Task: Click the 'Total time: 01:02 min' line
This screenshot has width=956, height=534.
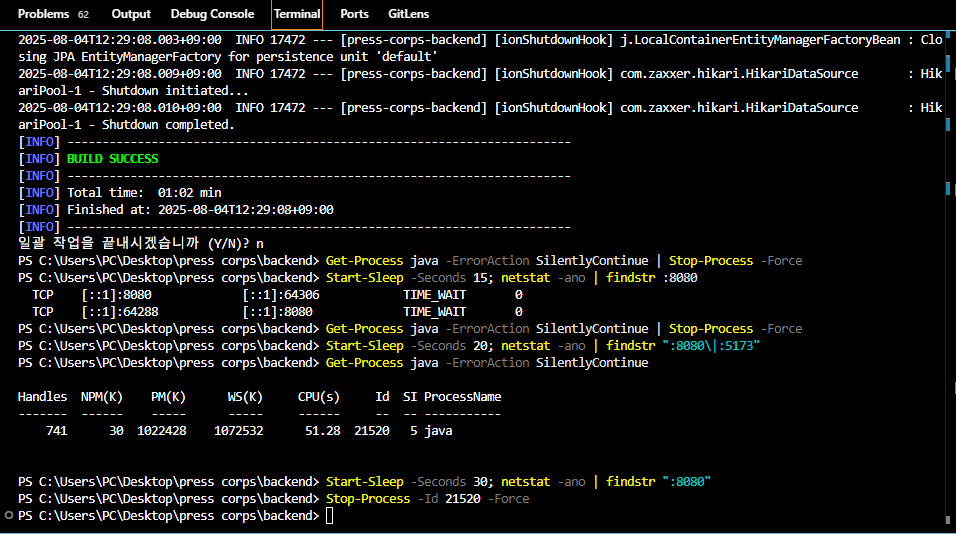Action: (144, 193)
